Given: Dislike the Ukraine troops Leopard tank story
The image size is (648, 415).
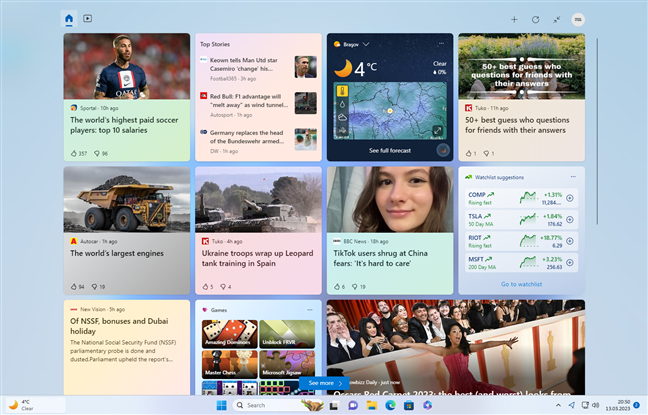Looking at the screenshot, I should (226, 286).
